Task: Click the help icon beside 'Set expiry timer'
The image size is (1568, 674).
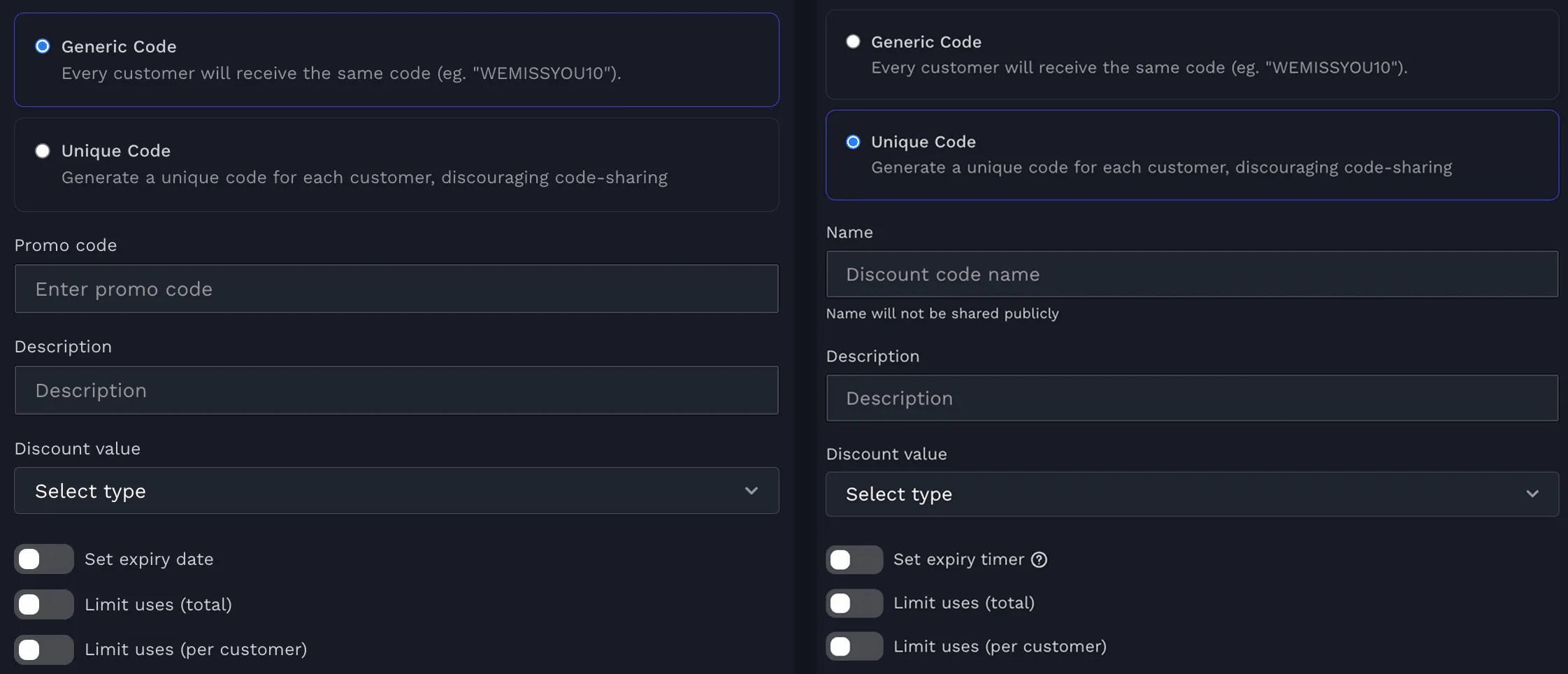Action: click(1040, 560)
